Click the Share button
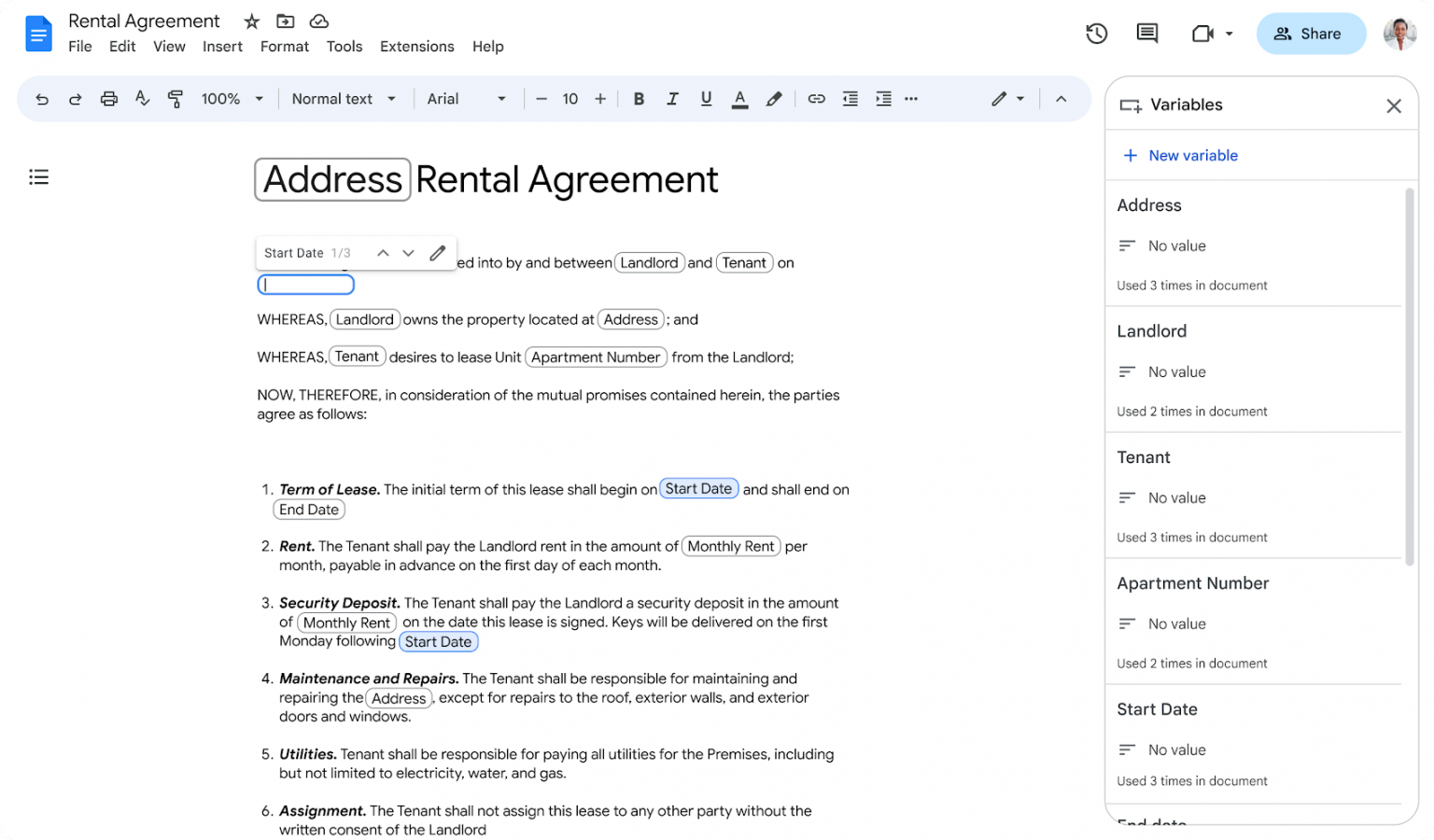1434x840 pixels. [x=1311, y=33]
